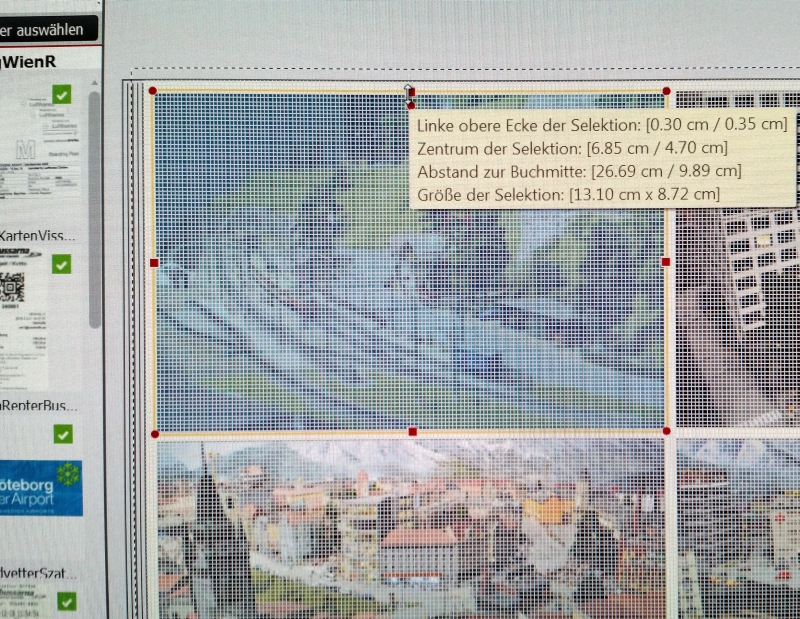800x619 pixels.
Task: Click the left-middle square resize handle
Action: point(154,263)
